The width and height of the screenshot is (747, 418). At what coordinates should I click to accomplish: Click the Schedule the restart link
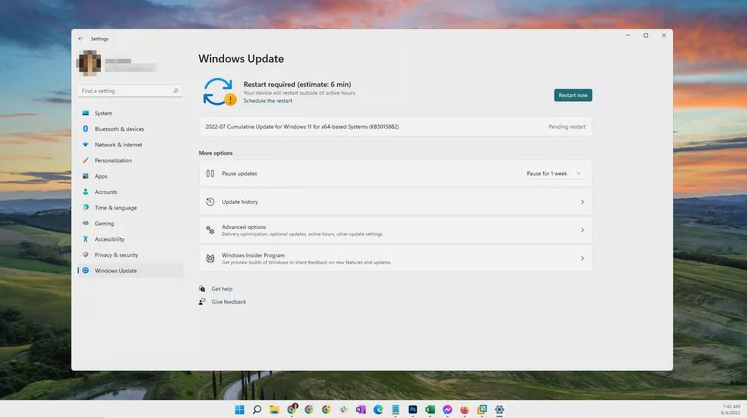point(268,101)
